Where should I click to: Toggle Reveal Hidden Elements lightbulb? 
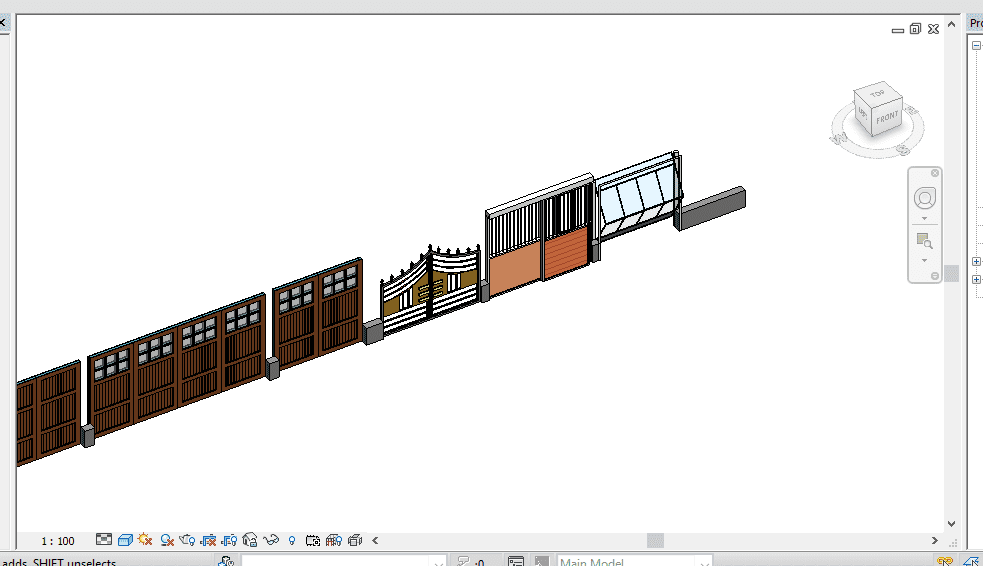[x=292, y=541]
